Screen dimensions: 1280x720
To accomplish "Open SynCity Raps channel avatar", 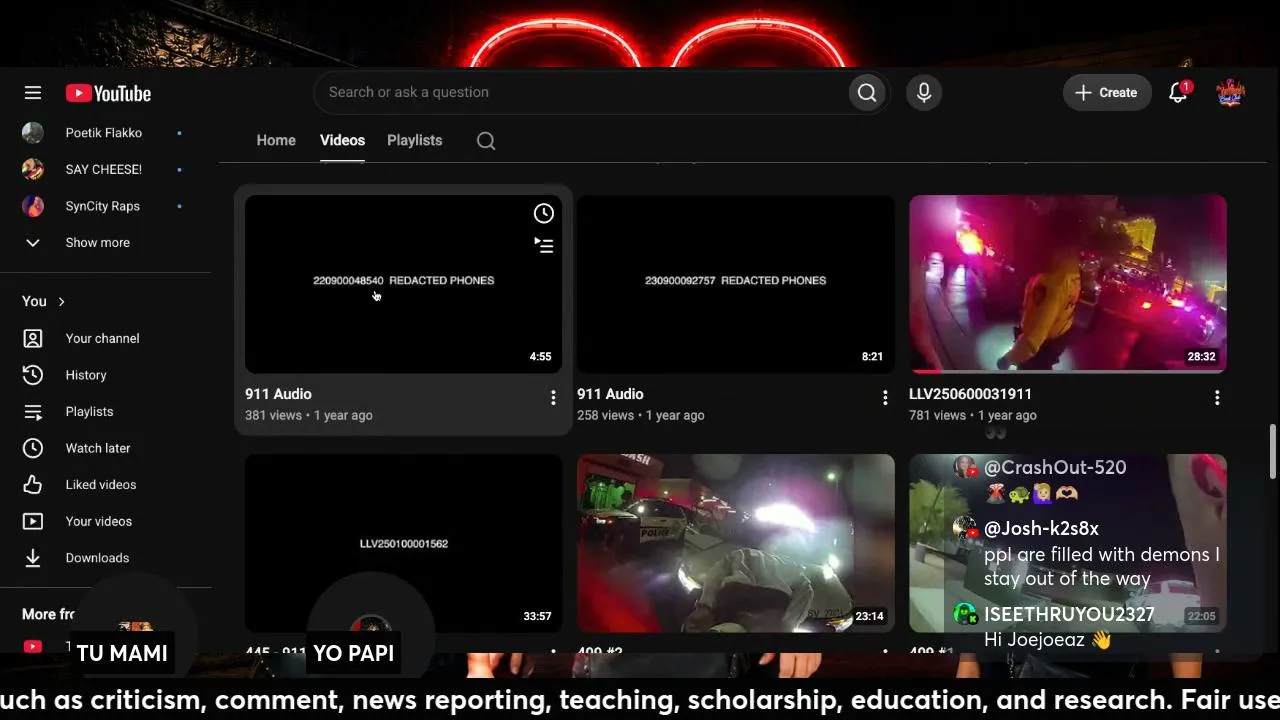I will point(33,206).
